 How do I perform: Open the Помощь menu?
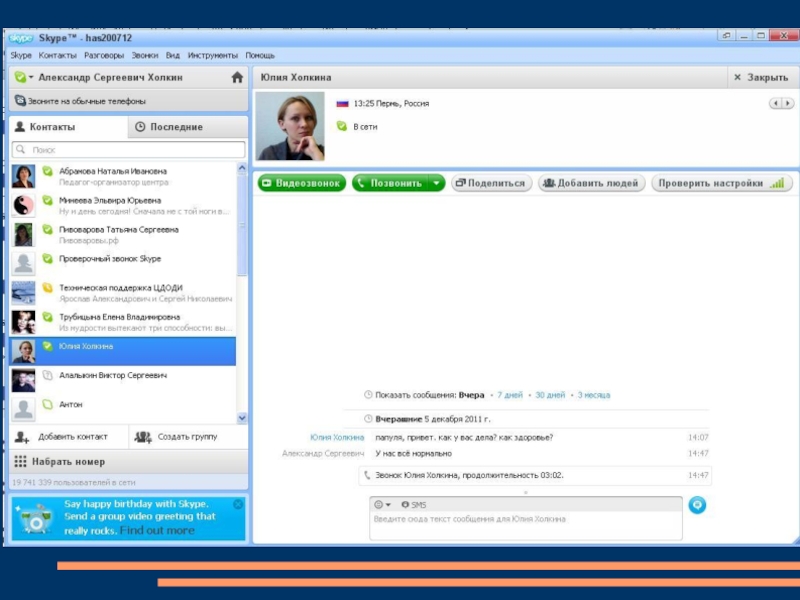click(x=260, y=55)
